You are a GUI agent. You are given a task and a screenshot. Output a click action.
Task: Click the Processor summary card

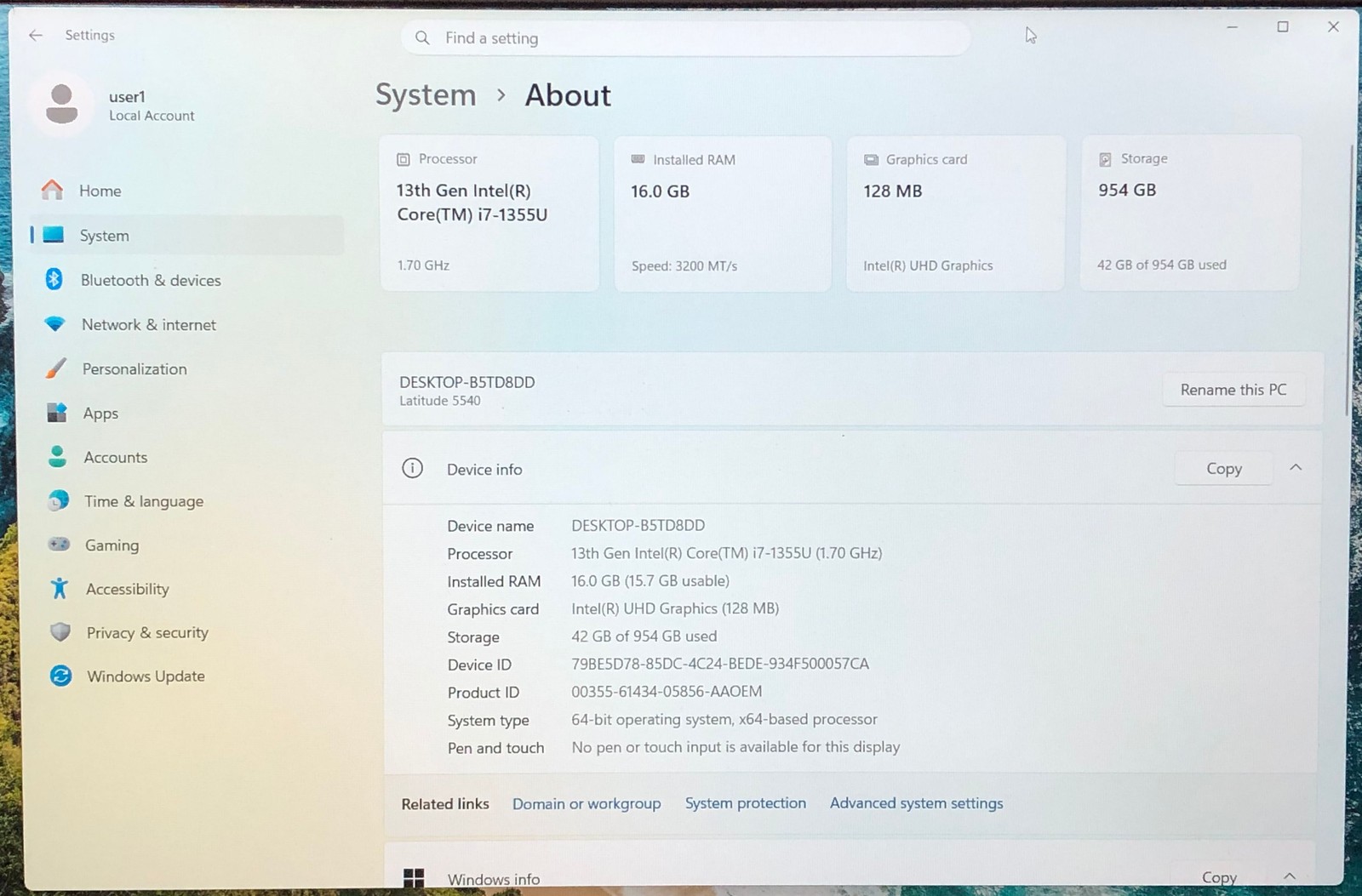(x=489, y=214)
